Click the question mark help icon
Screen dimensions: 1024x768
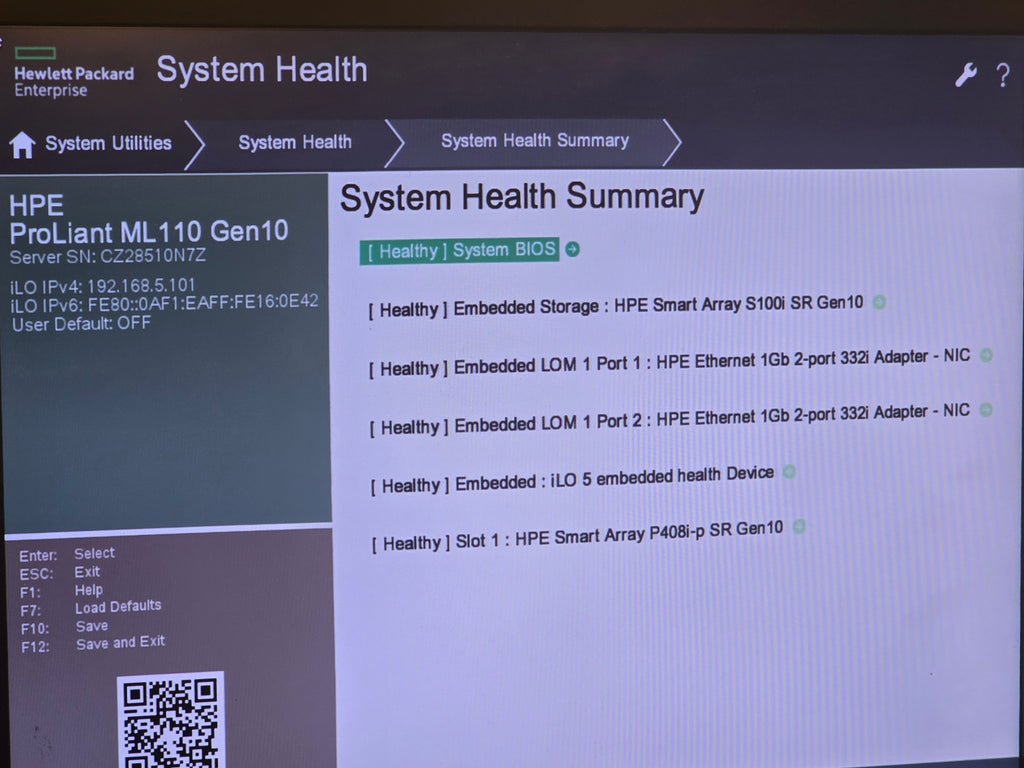coord(1003,75)
